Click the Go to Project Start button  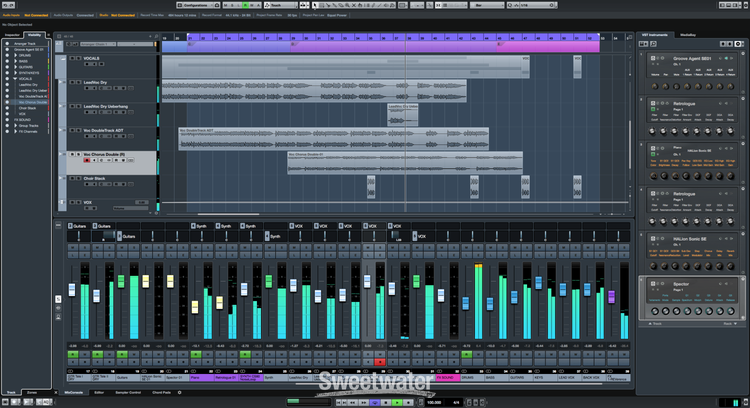tap(339, 403)
